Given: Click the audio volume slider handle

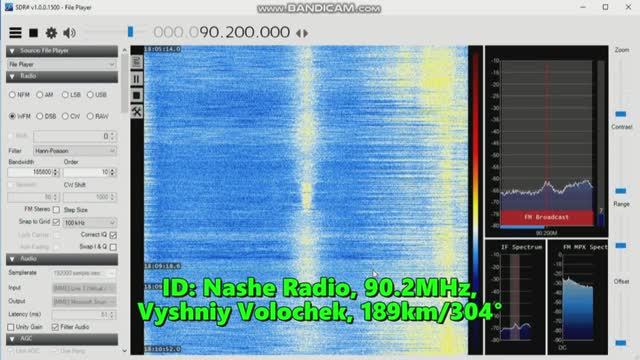Looking at the screenshot, I should 131,31.
